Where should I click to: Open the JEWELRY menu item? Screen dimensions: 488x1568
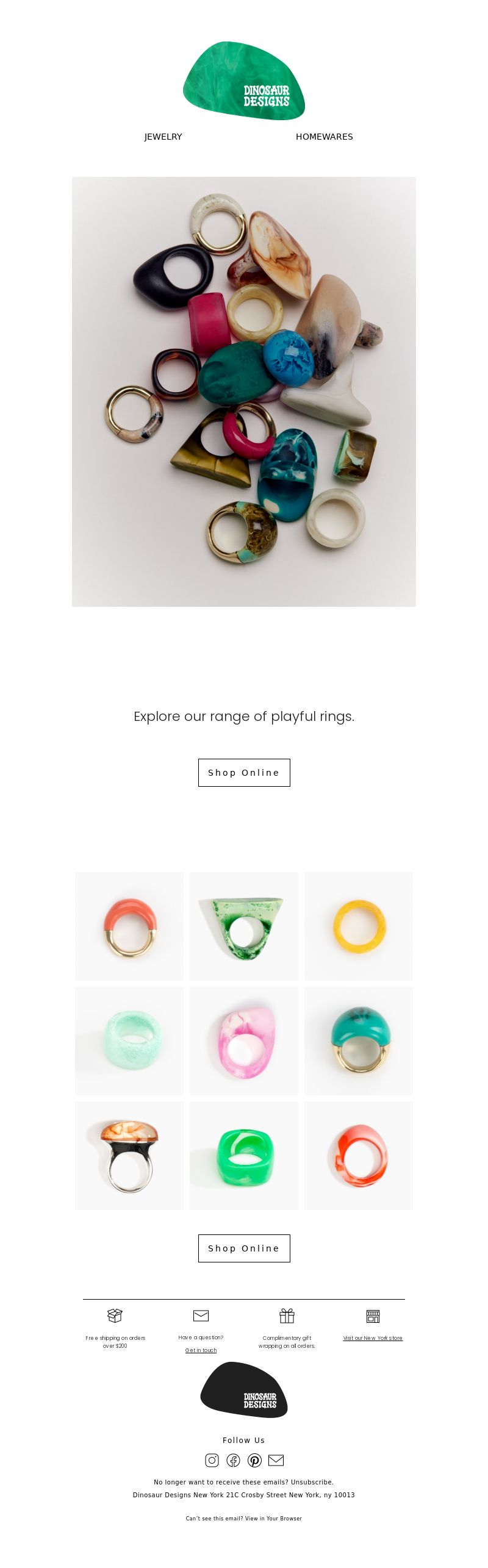pyautogui.click(x=163, y=137)
